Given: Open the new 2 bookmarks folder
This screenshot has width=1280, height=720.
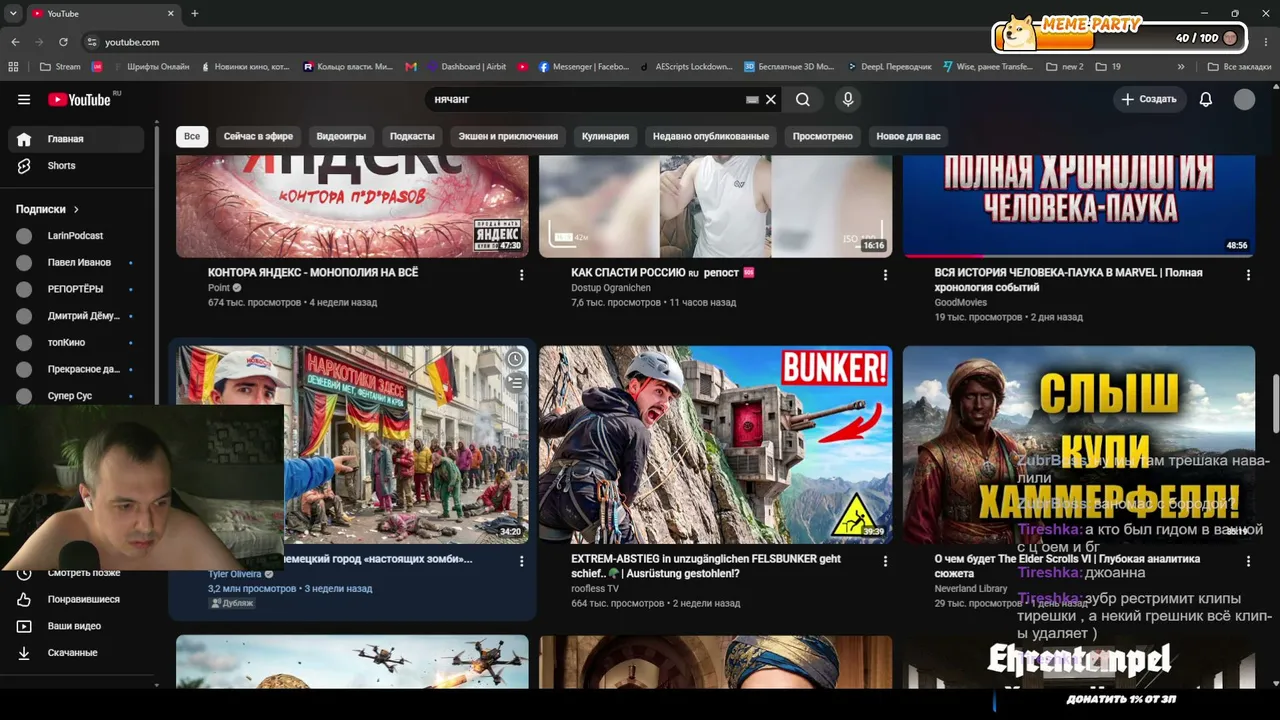Looking at the screenshot, I should (x=1065, y=67).
